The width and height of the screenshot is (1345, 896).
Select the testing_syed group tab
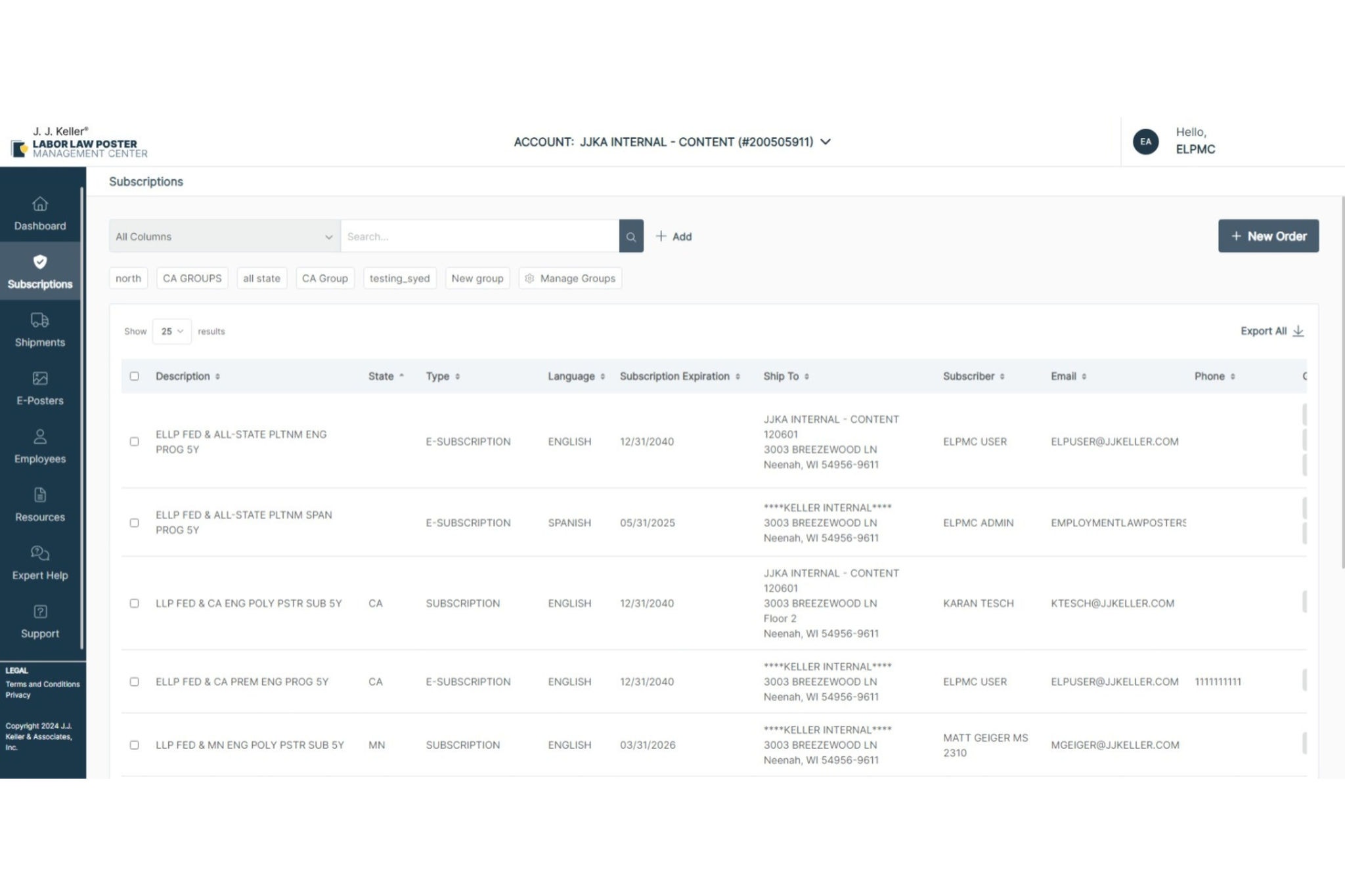click(x=399, y=278)
